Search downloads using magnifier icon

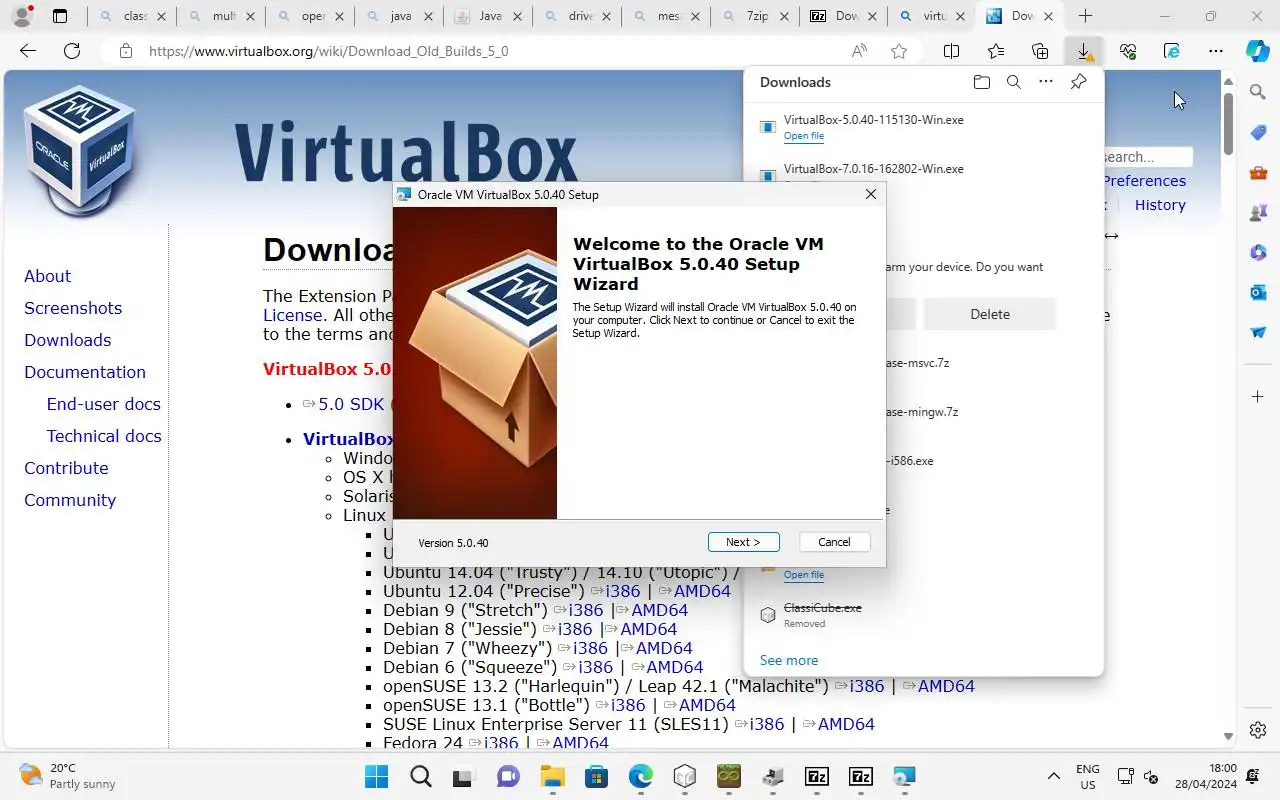[x=1014, y=82]
